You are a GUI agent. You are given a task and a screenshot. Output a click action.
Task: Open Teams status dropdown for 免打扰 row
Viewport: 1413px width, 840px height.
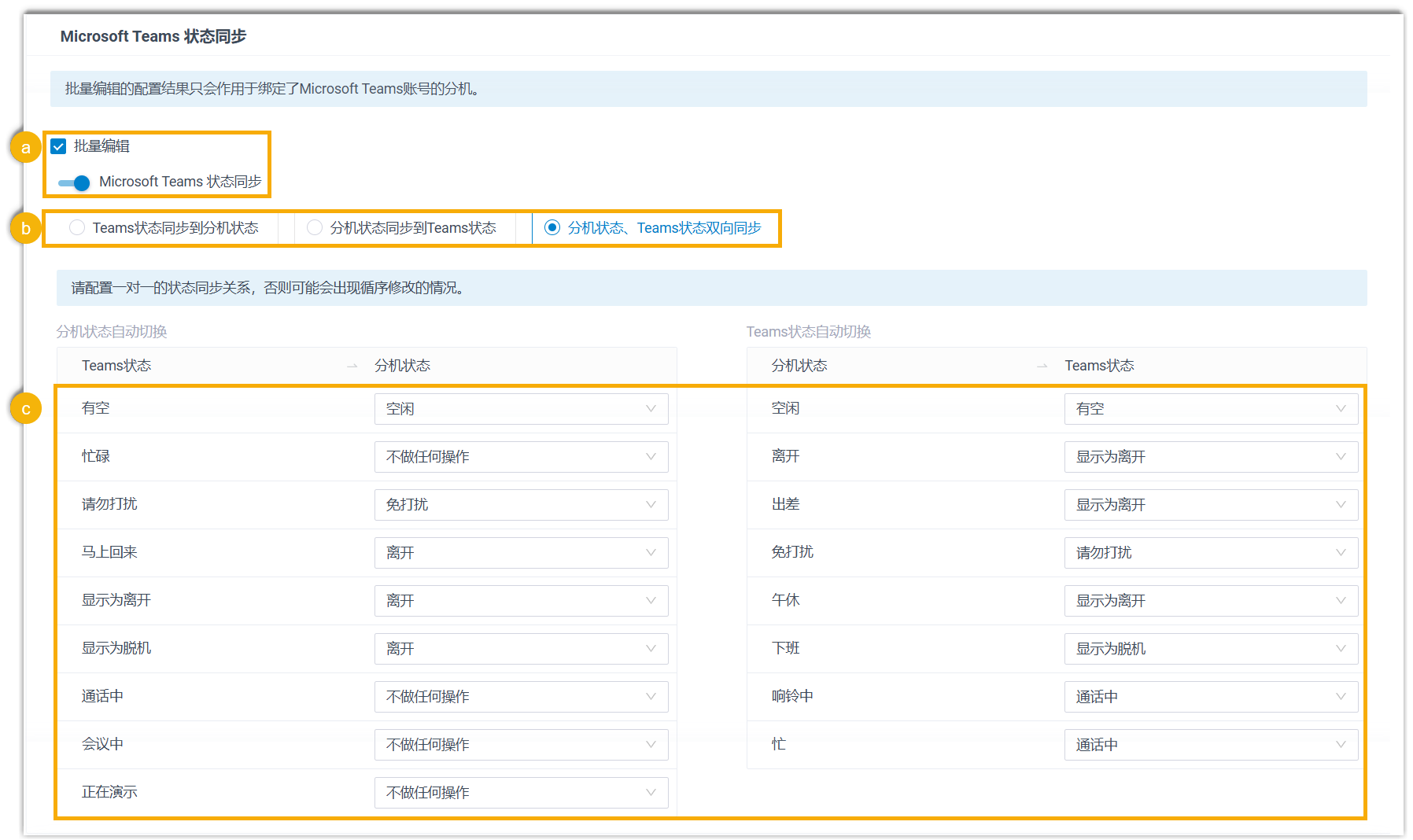(1210, 553)
